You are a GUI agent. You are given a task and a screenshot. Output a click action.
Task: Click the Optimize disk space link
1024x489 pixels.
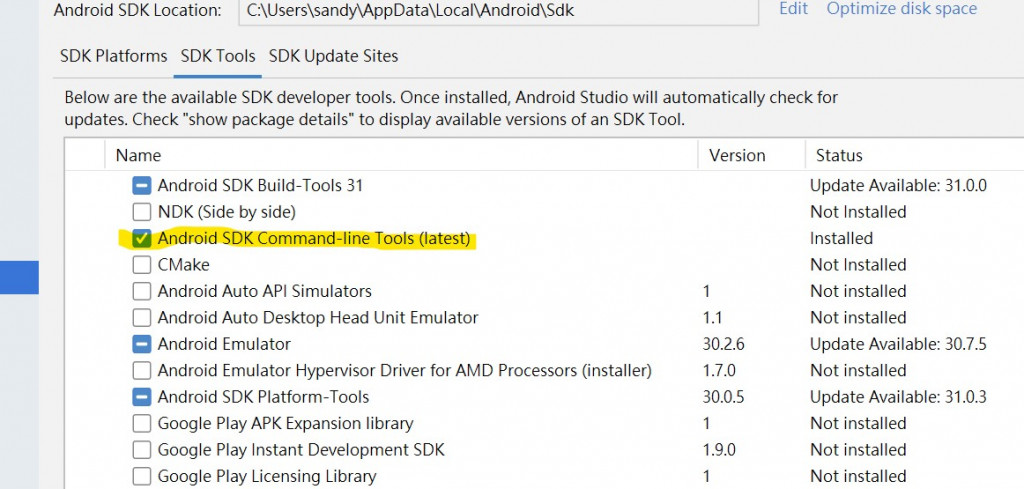coord(902,8)
